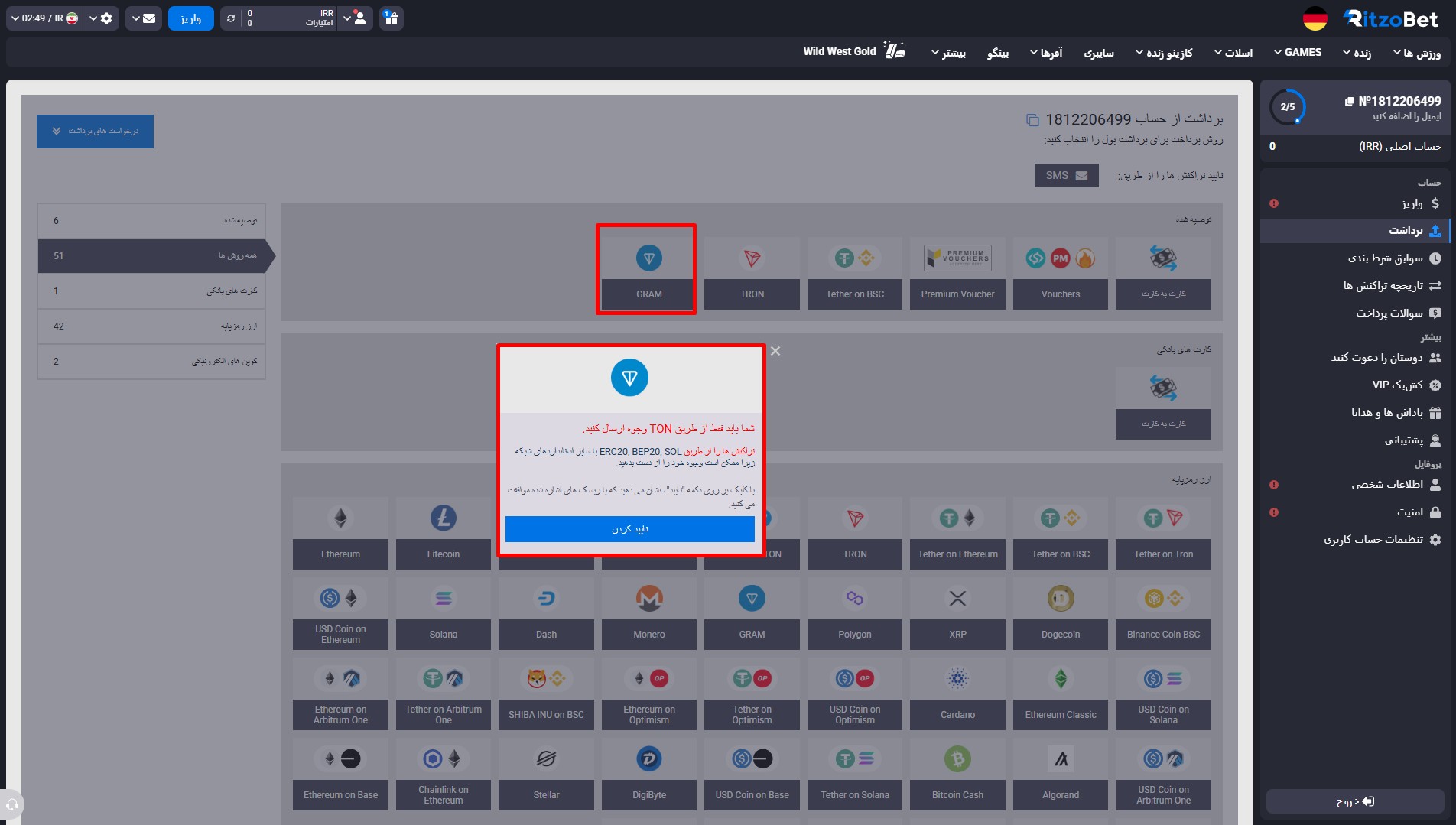Open سوابق شرط بندی bet history
This screenshot has width=1456, height=825.
(x=1355, y=258)
